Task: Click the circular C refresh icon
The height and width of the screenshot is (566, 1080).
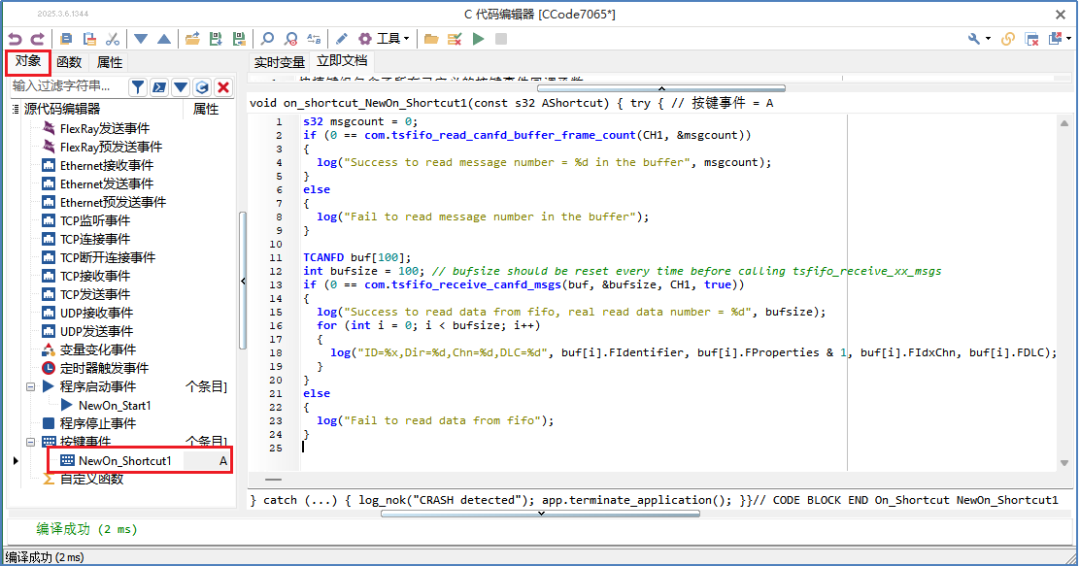Action: tap(202, 87)
